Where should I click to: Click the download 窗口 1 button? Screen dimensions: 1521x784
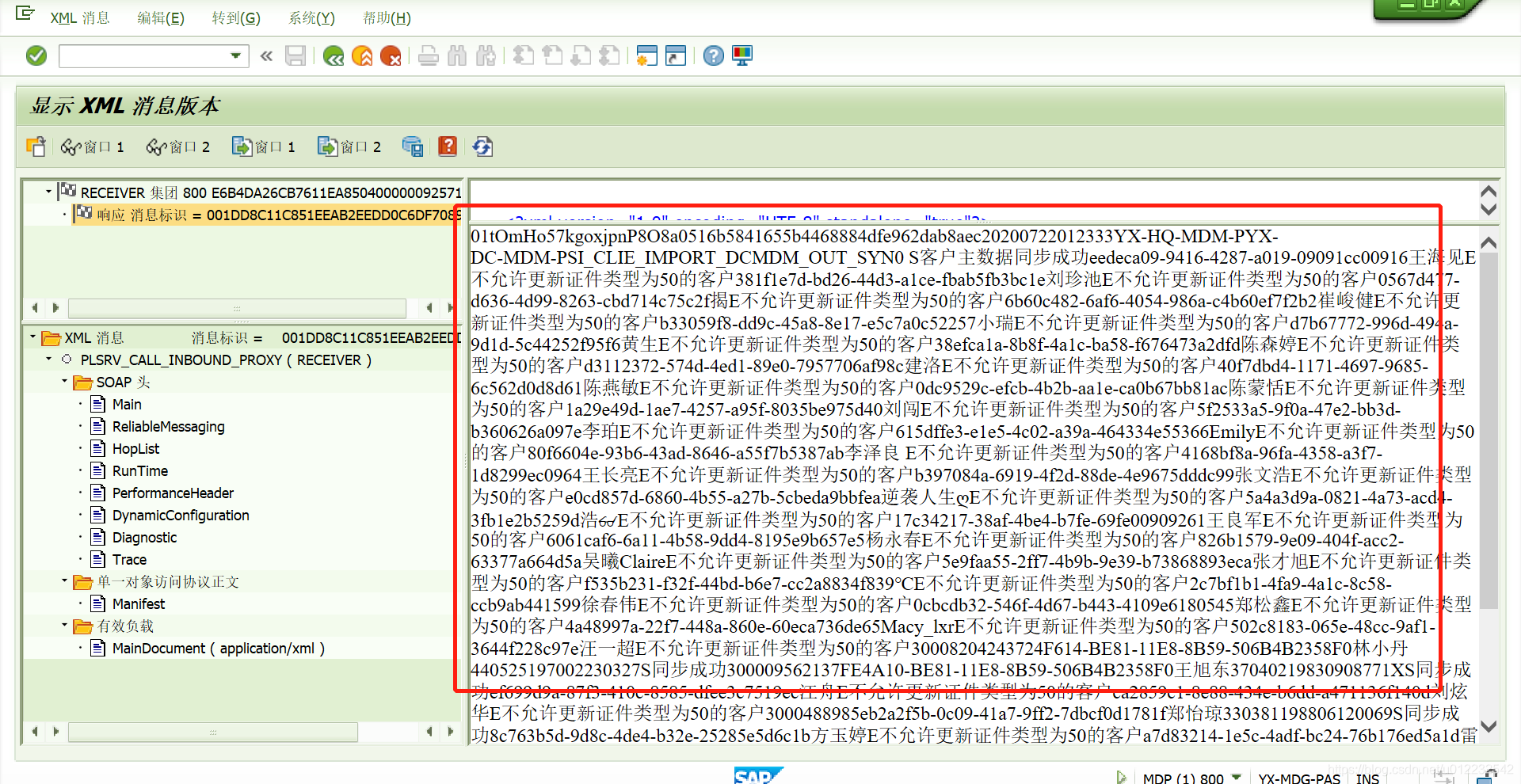[x=264, y=147]
